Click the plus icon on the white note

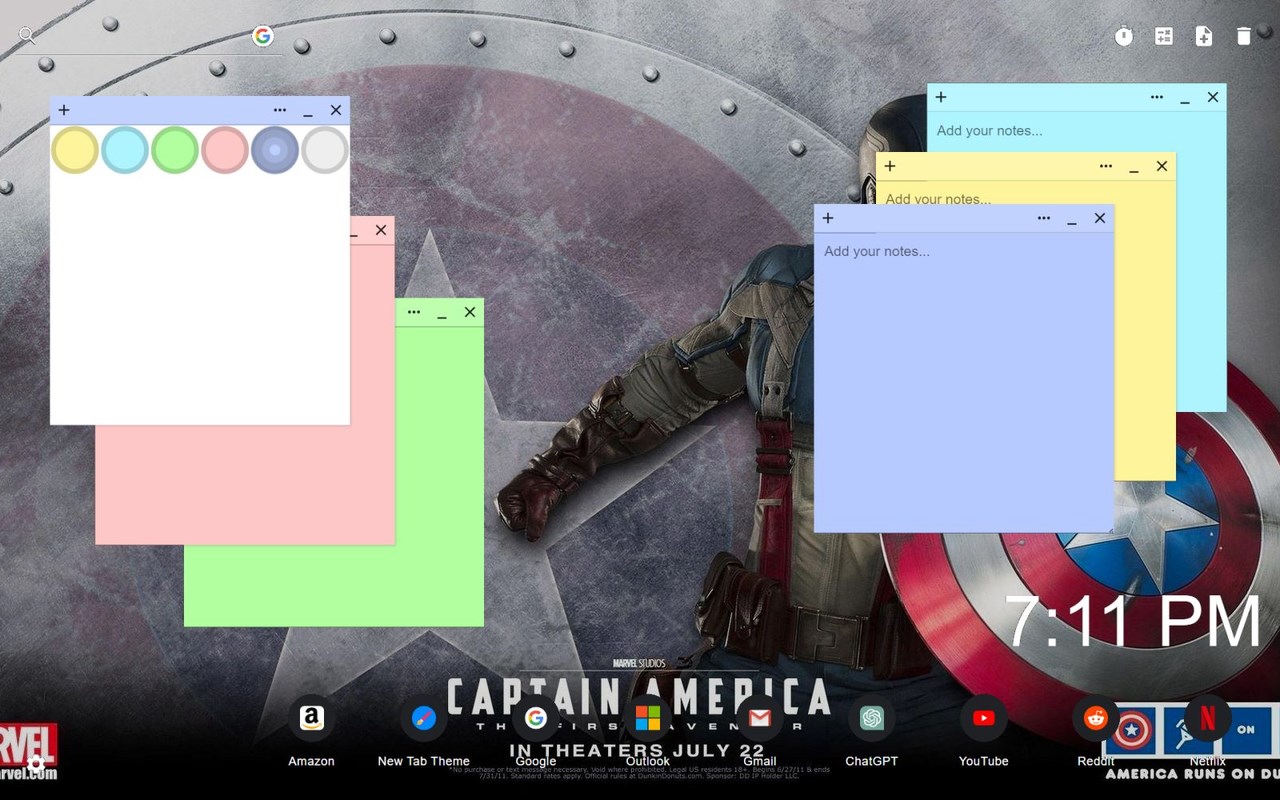point(64,110)
